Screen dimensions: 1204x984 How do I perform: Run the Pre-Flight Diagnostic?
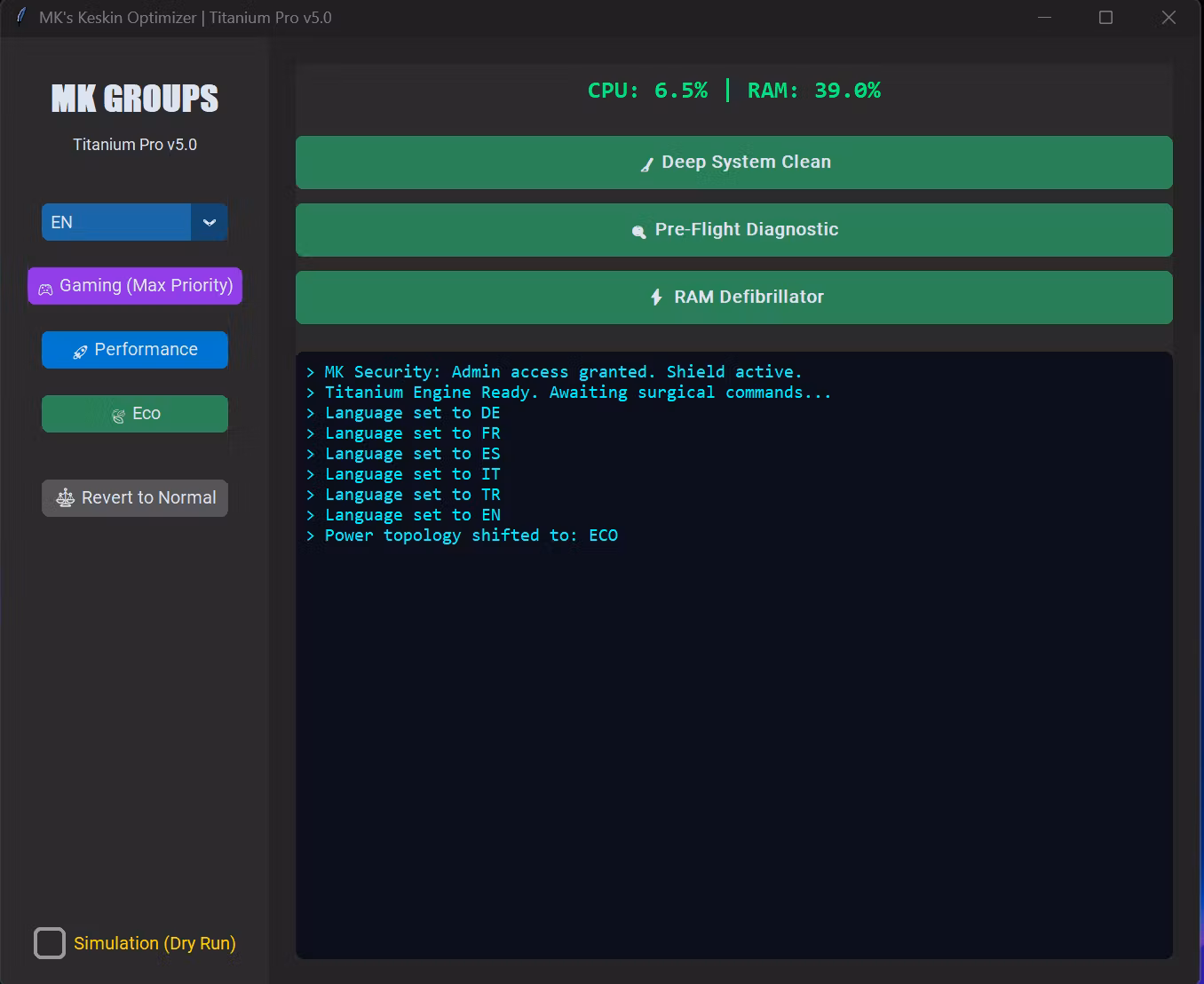click(733, 230)
